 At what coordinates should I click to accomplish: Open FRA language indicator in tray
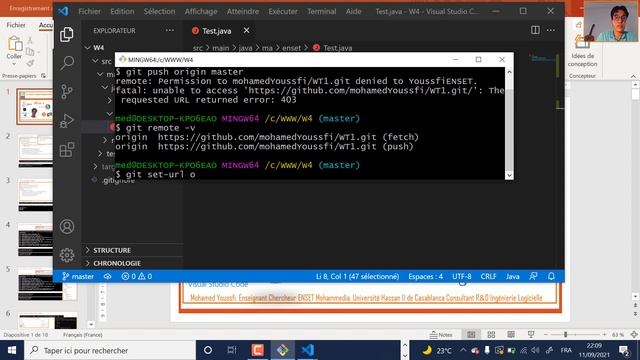(x=566, y=350)
